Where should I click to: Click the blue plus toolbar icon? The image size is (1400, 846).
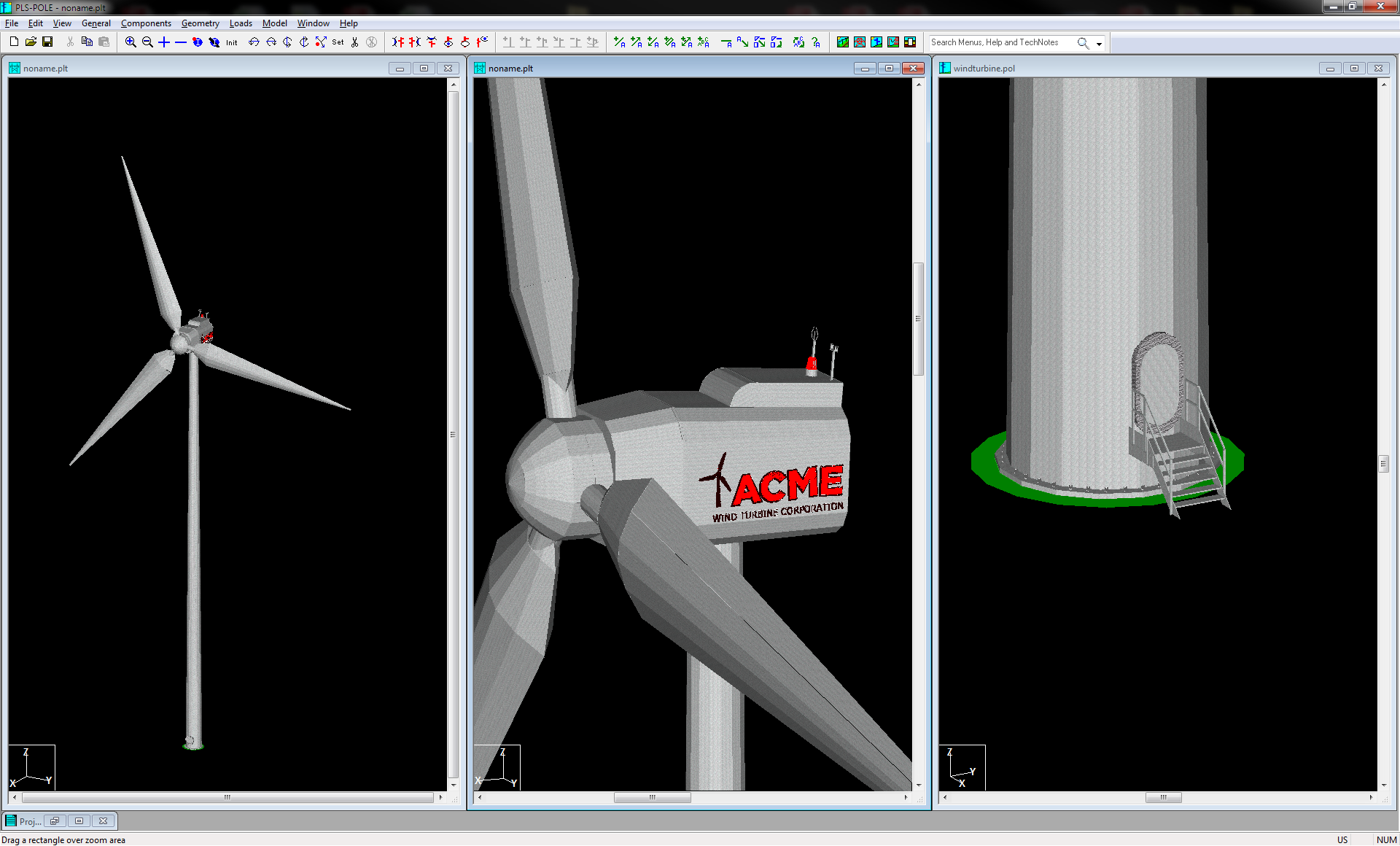(x=164, y=42)
